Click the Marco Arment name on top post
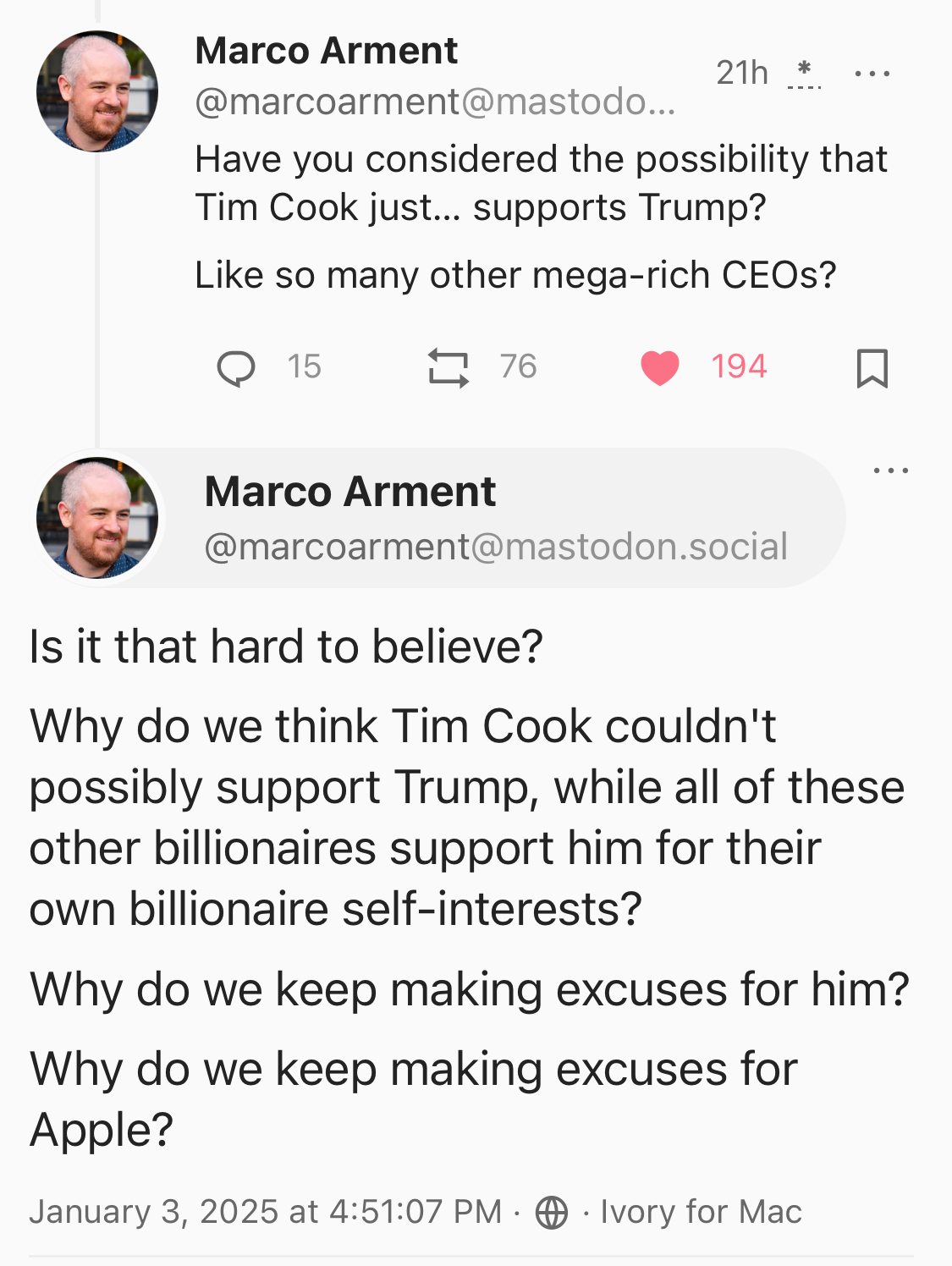Screen dimensions: 952x1266 tap(326, 51)
